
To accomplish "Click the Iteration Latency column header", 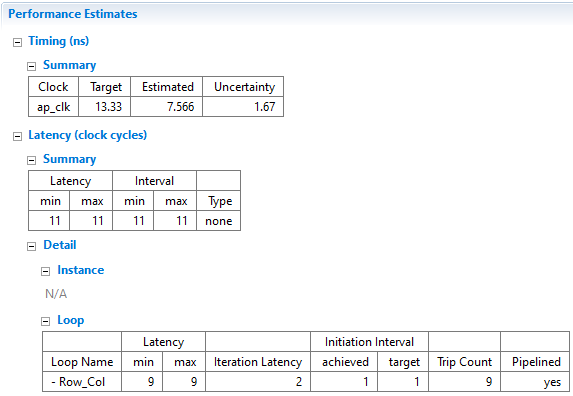I will pos(258,362).
